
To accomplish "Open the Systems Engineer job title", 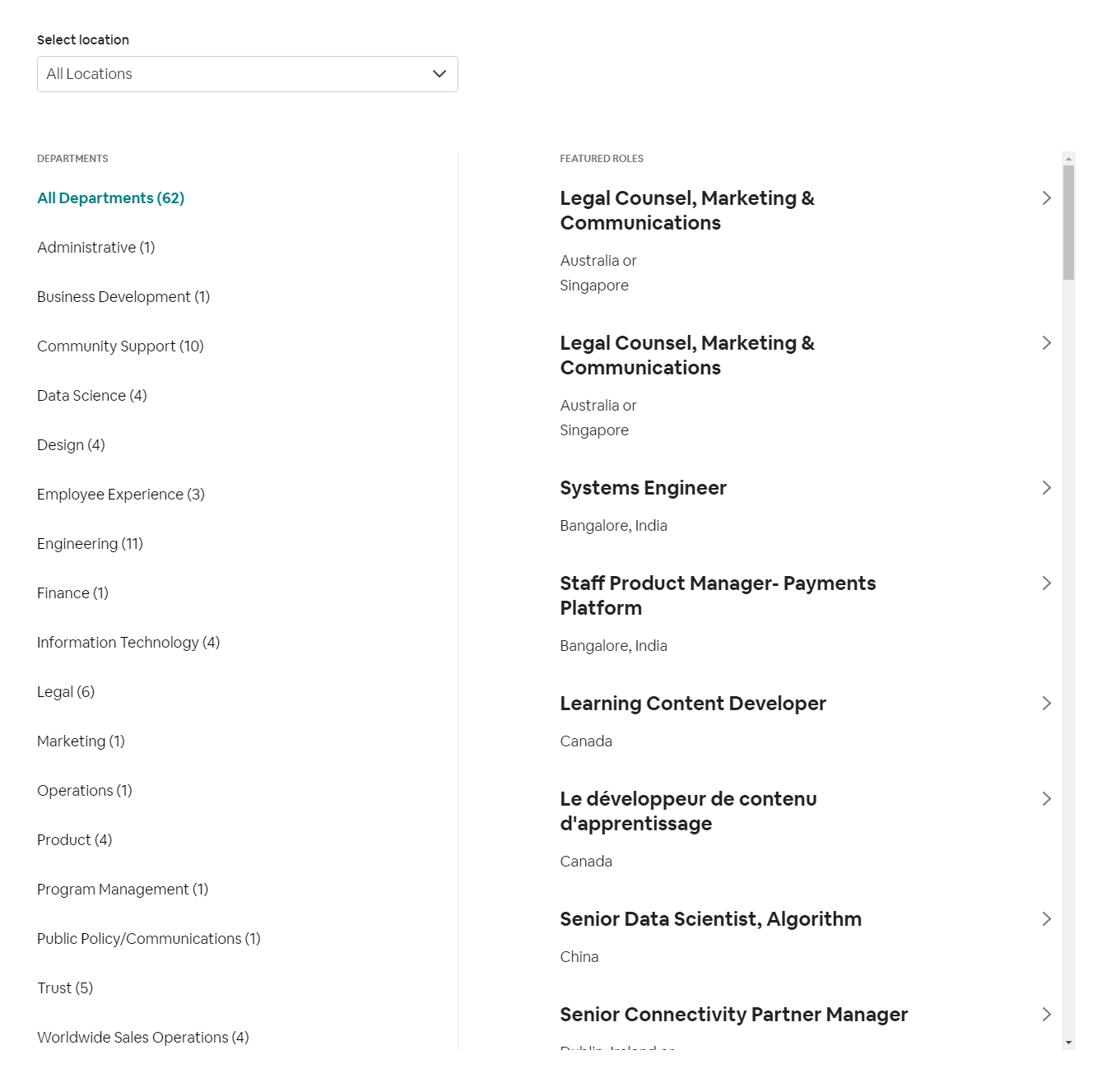I will point(643,488).
